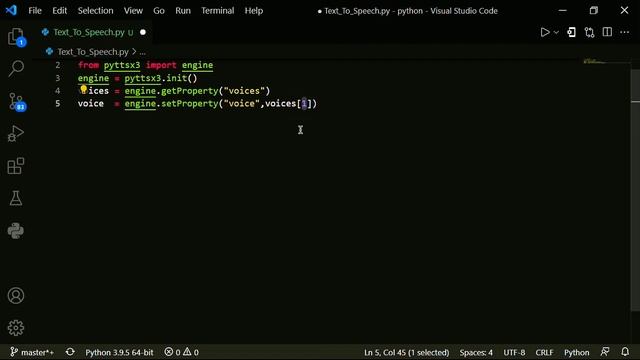Open the Python panel in activity bar
The image size is (640, 360).
[16, 231]
